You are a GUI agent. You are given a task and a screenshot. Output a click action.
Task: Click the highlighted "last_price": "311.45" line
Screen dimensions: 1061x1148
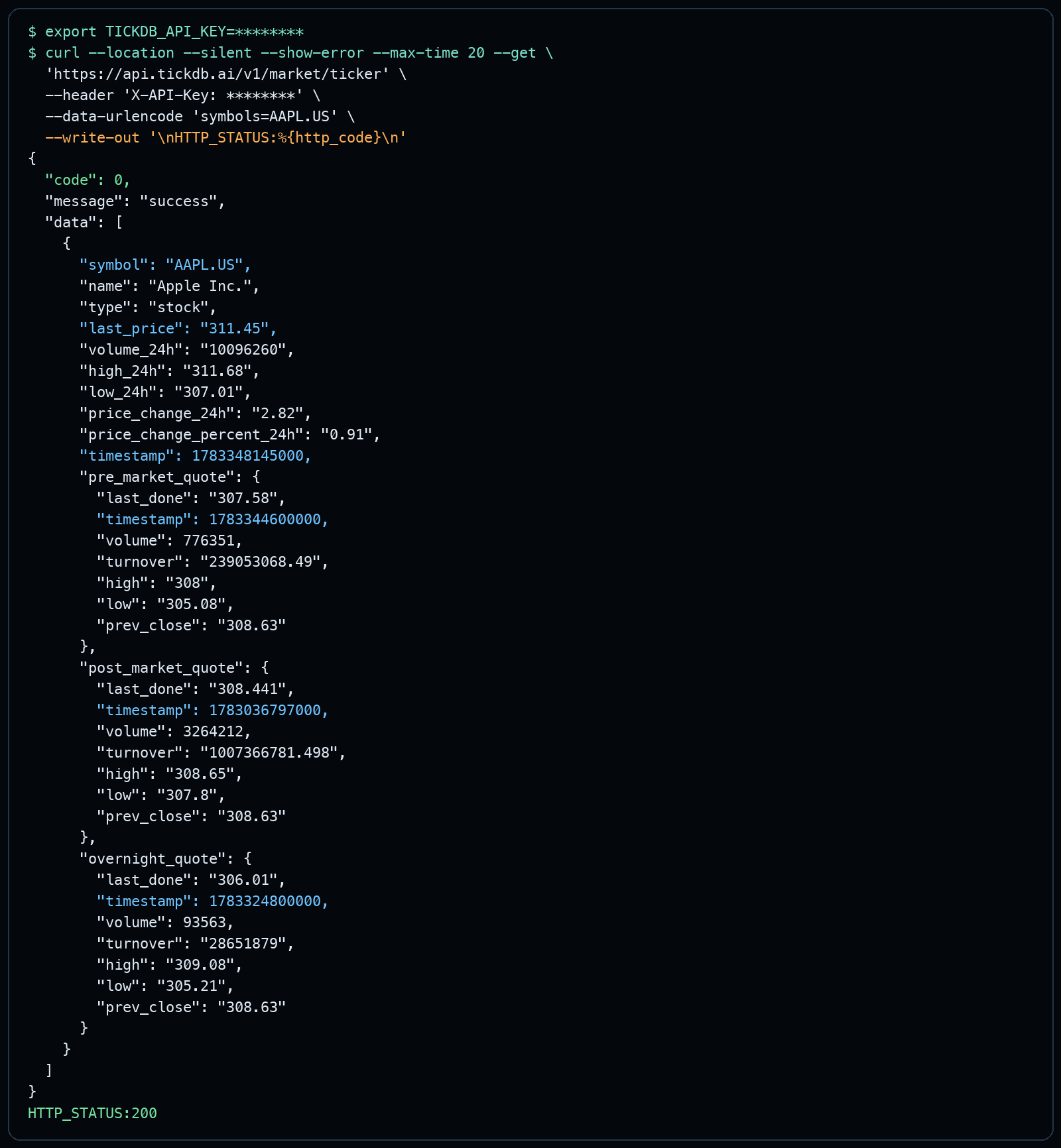[178, 329]
